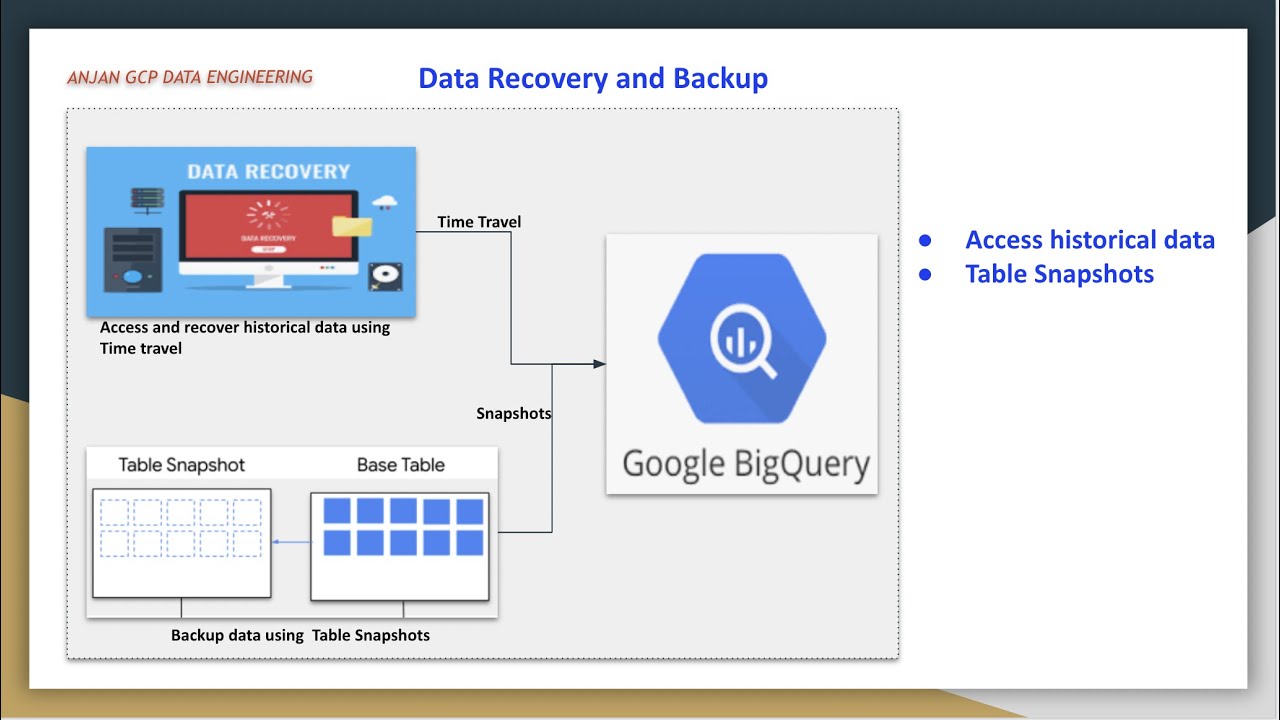Click 'Access and recover historical data using' caption

[x=245, y=327]
